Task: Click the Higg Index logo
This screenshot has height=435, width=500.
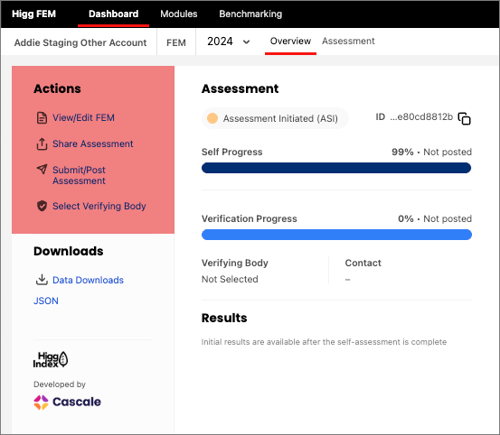Action: (x=50, y=359)
